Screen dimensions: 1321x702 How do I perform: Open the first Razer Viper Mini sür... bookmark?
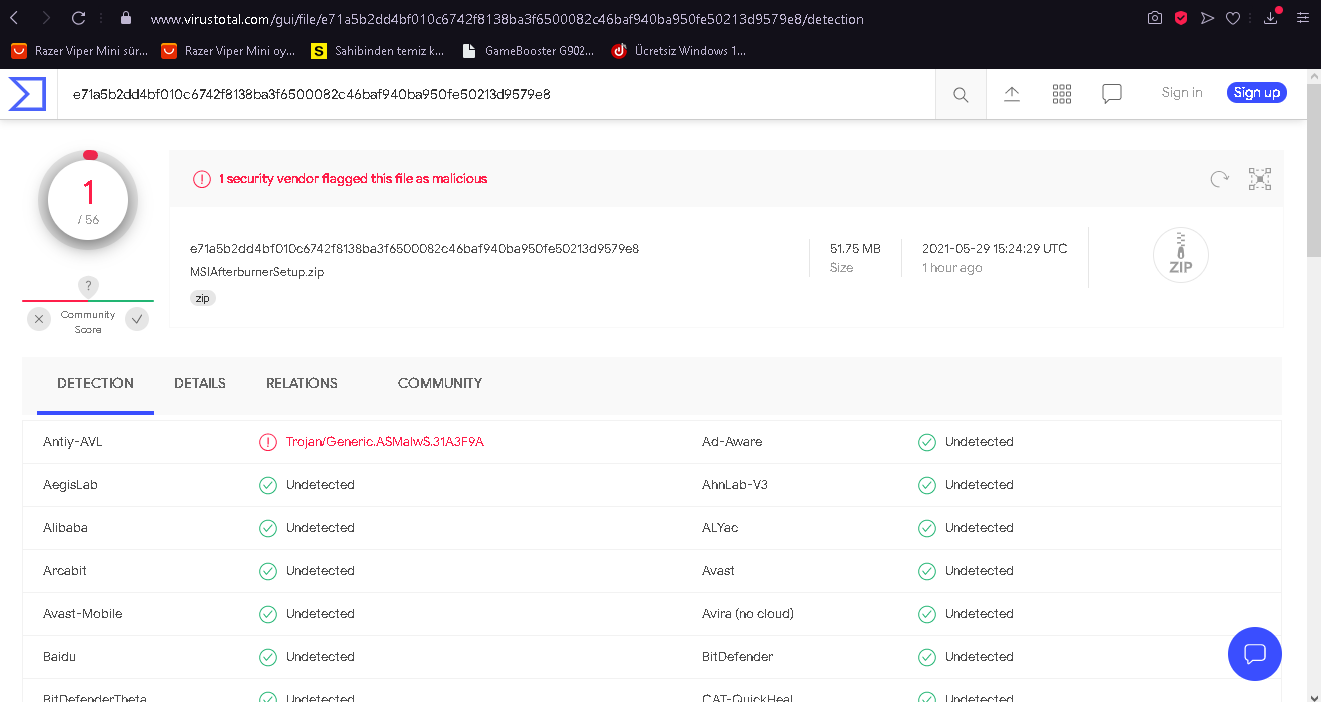79,50
